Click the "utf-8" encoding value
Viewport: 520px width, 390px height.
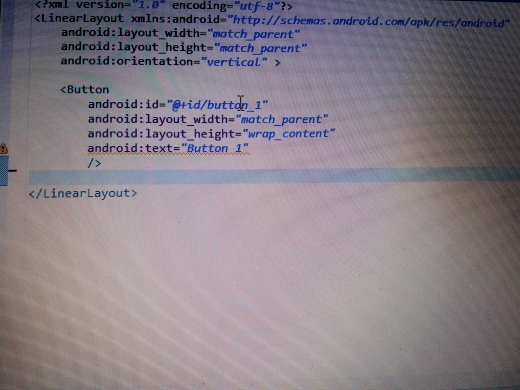pyautogui.click(x=258, y=6)
